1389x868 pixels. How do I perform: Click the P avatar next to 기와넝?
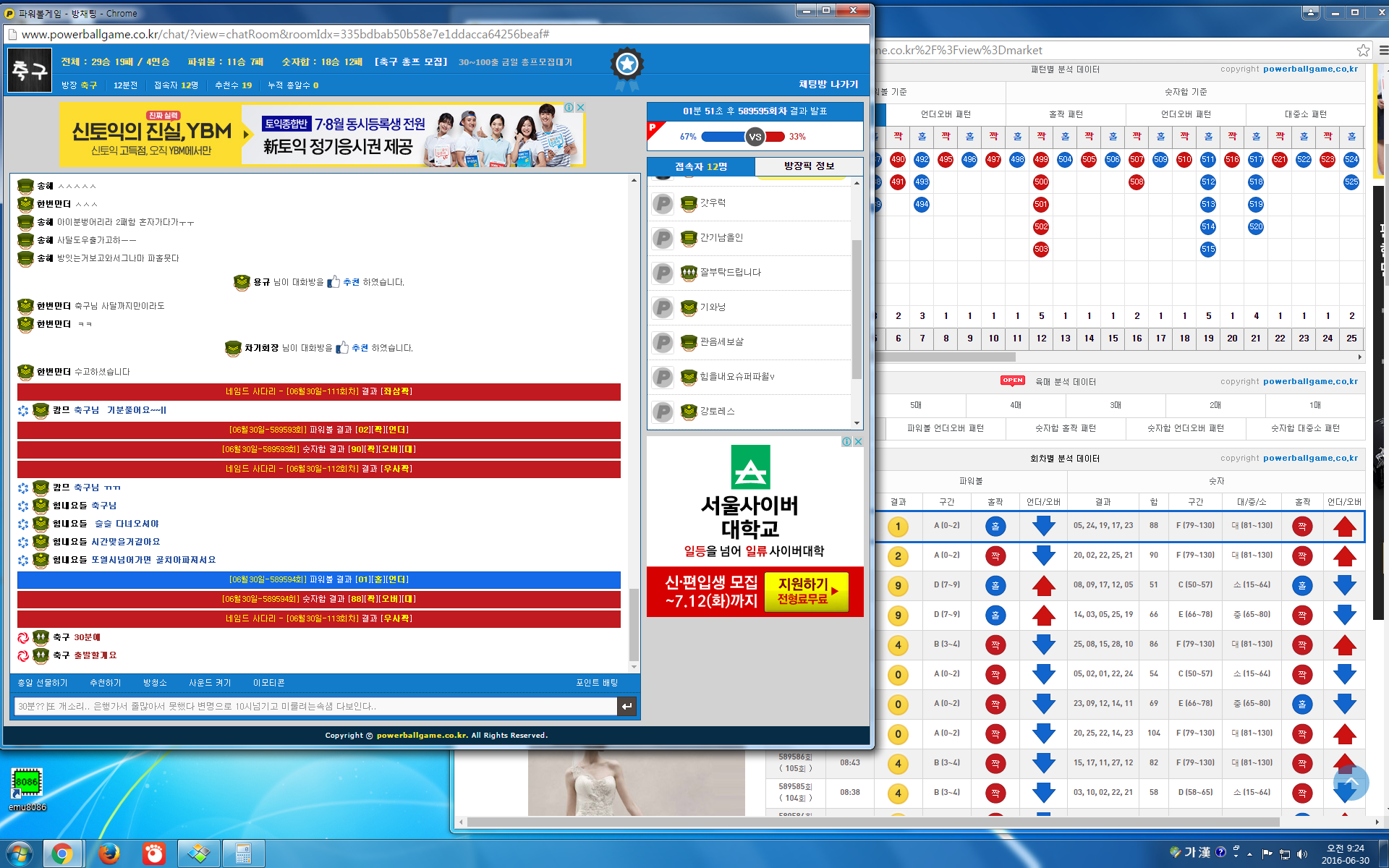663,307
